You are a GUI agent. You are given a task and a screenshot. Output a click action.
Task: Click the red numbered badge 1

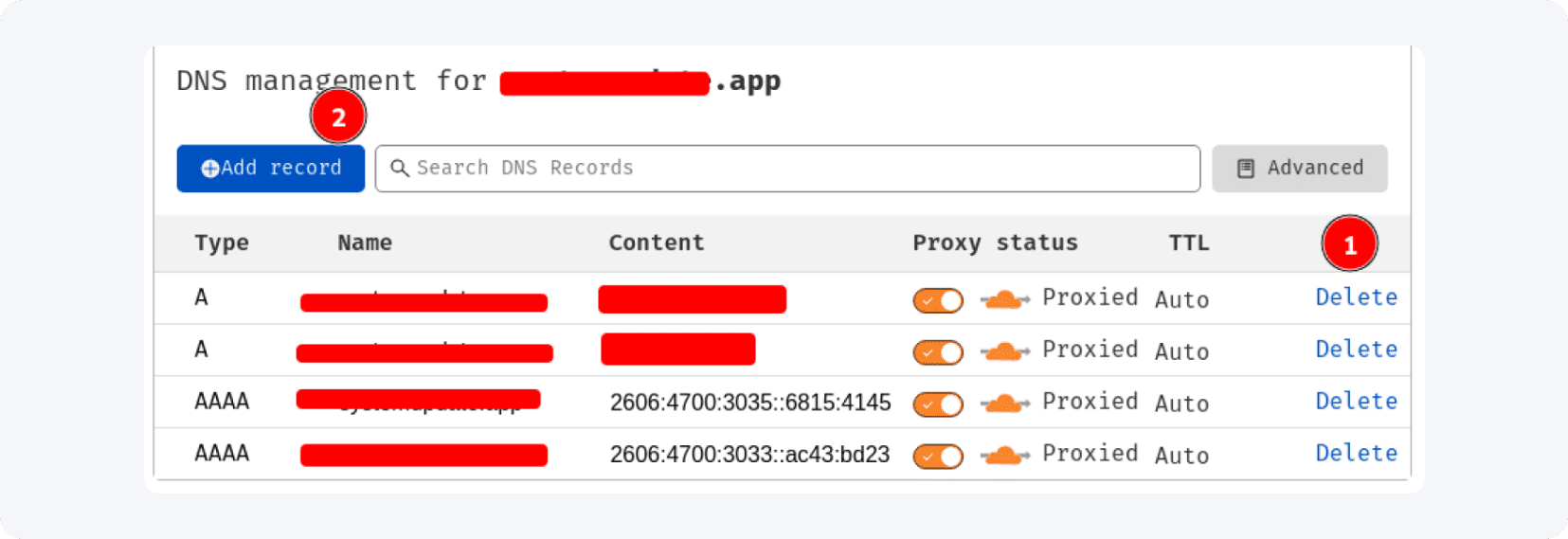[1349, 244]
